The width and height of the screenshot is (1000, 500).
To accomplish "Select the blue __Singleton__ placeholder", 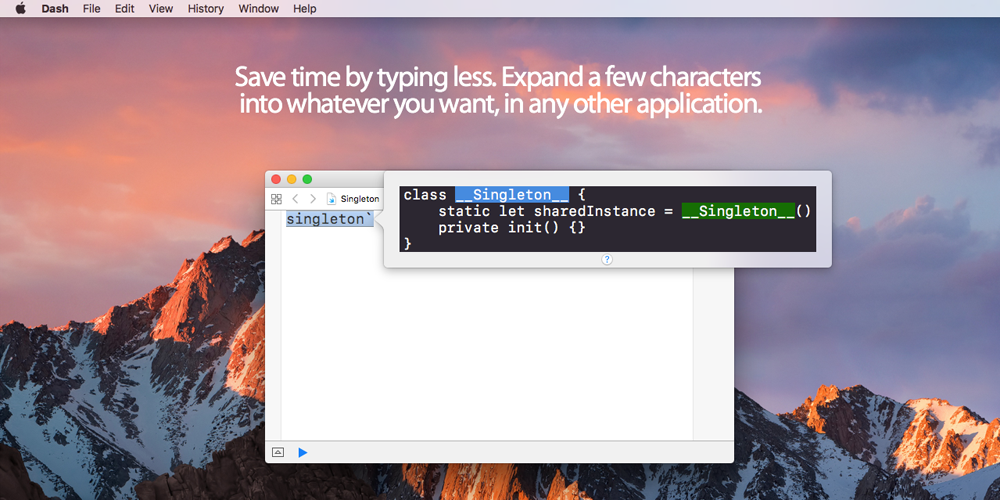I will [512, 195].
